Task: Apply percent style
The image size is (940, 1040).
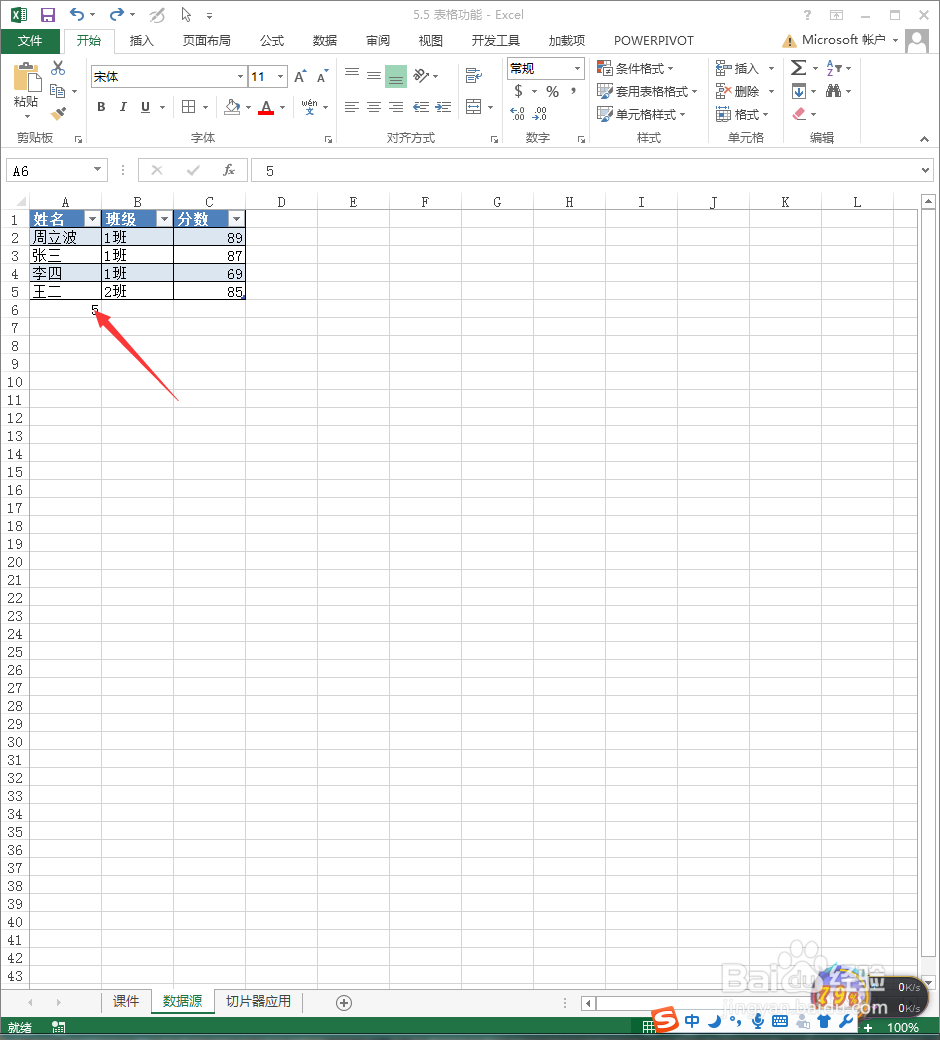Action: click(x=553, y=92)
